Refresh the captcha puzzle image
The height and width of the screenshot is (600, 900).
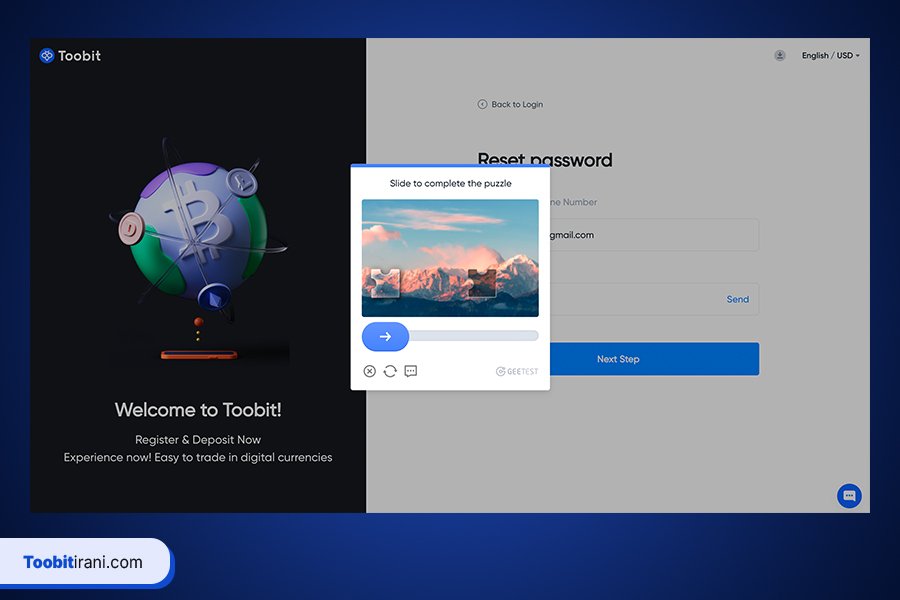390,371
